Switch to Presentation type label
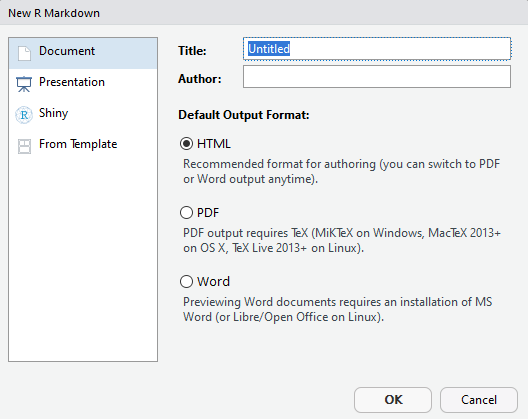 pos(72,82)
